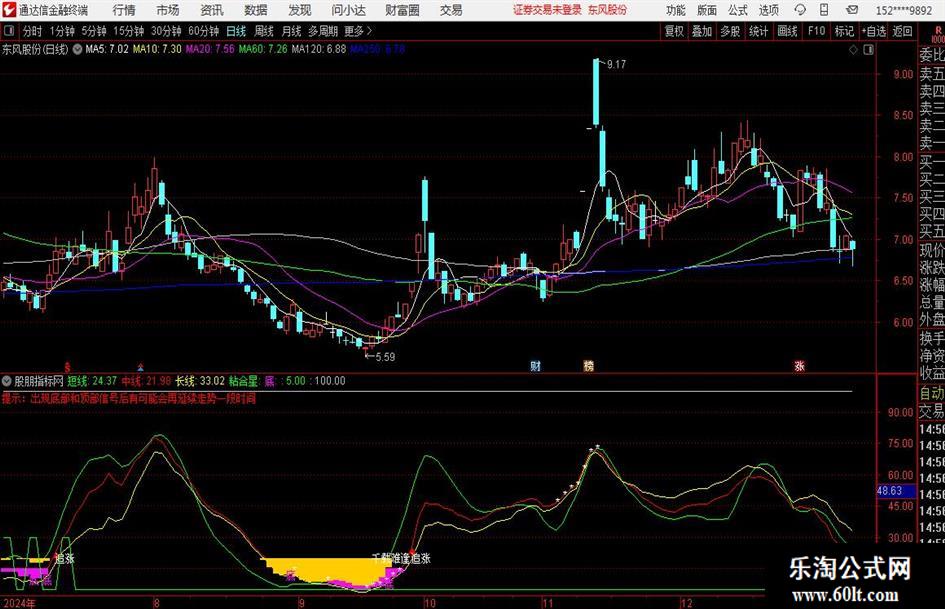Click the 返回 button
This screenshot has width=945, height=609.
click(902, 31)
